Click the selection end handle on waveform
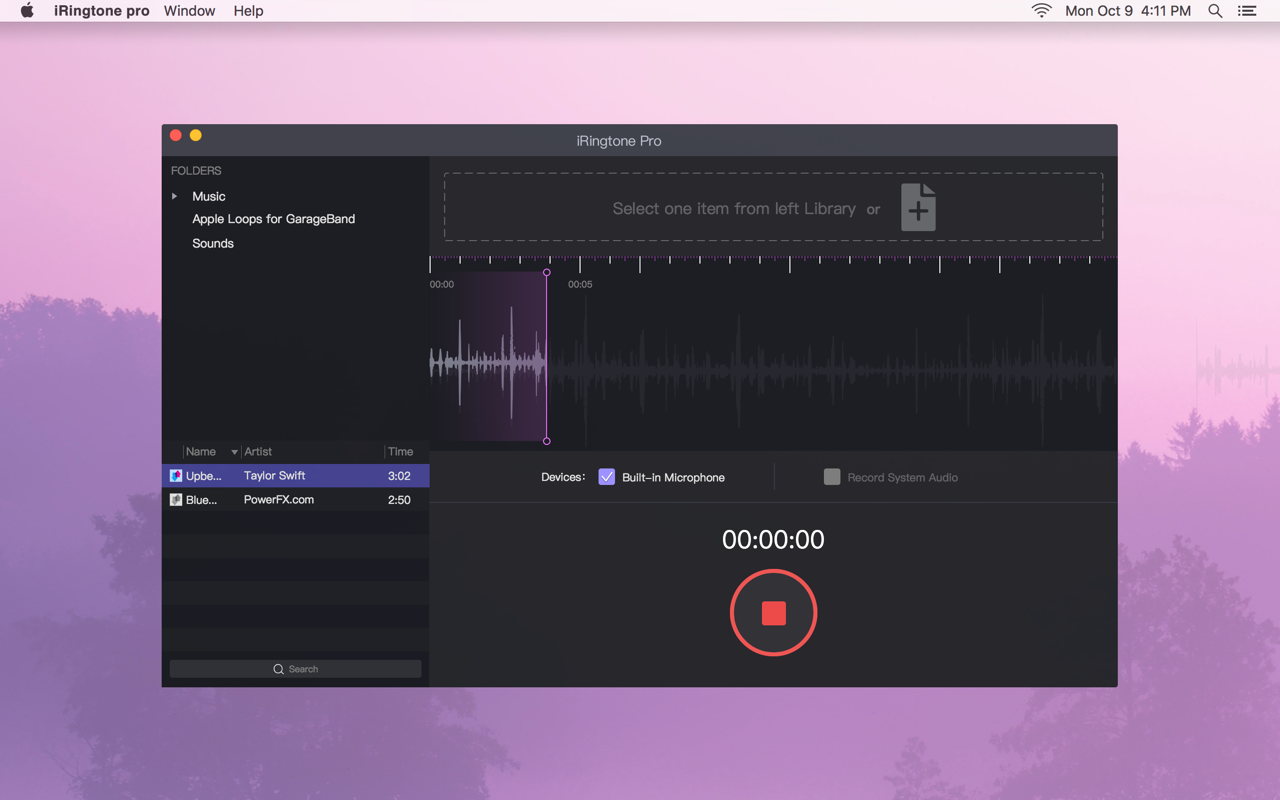 (546, 441)
